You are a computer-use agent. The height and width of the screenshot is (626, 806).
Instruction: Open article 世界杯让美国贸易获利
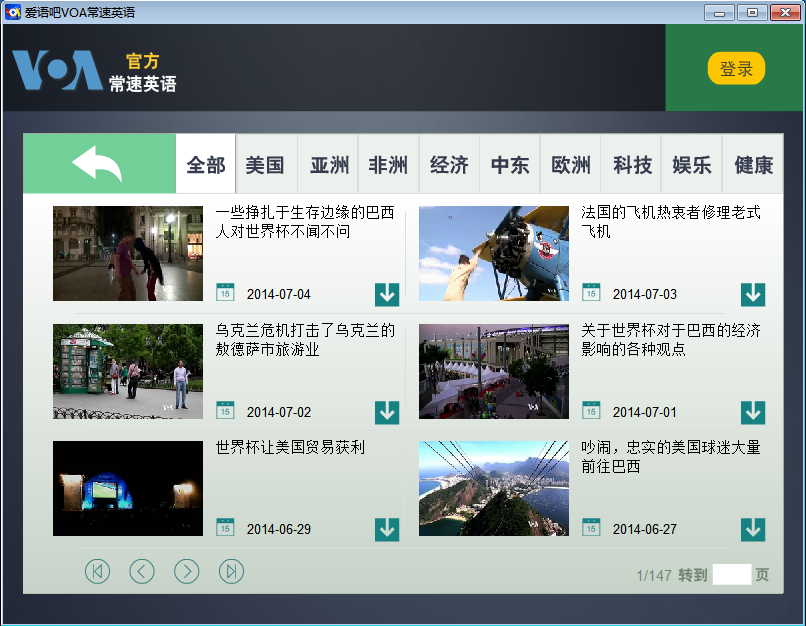tap(290, 447)
